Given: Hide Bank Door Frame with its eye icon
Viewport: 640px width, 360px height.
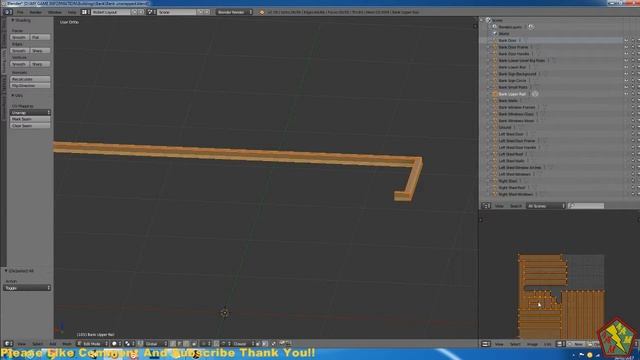Looking at the screenshot, I should (626, 47).
